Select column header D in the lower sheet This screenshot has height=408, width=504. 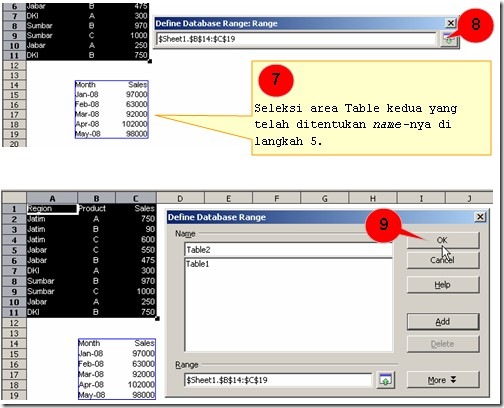180,199
